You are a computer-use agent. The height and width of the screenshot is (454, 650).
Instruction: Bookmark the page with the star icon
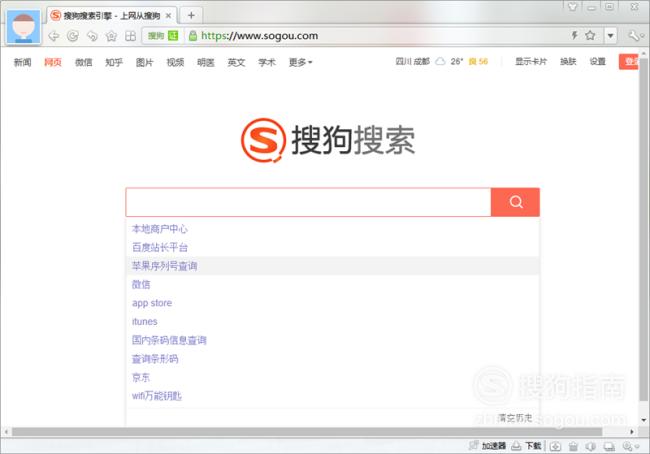pyautogui.click(x=590, y=35)
